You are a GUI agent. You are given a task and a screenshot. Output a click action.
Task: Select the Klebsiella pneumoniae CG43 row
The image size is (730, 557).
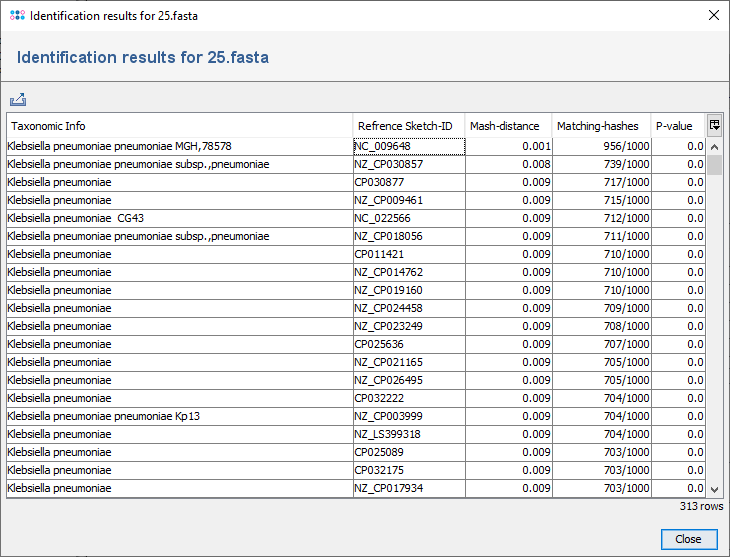(180, 218)
